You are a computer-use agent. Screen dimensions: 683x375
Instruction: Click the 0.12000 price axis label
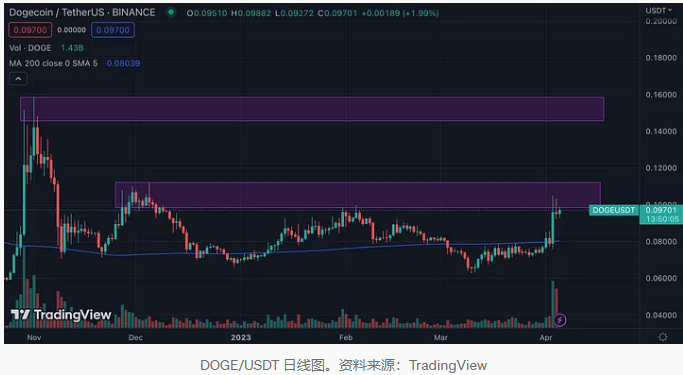pos(661,168)
